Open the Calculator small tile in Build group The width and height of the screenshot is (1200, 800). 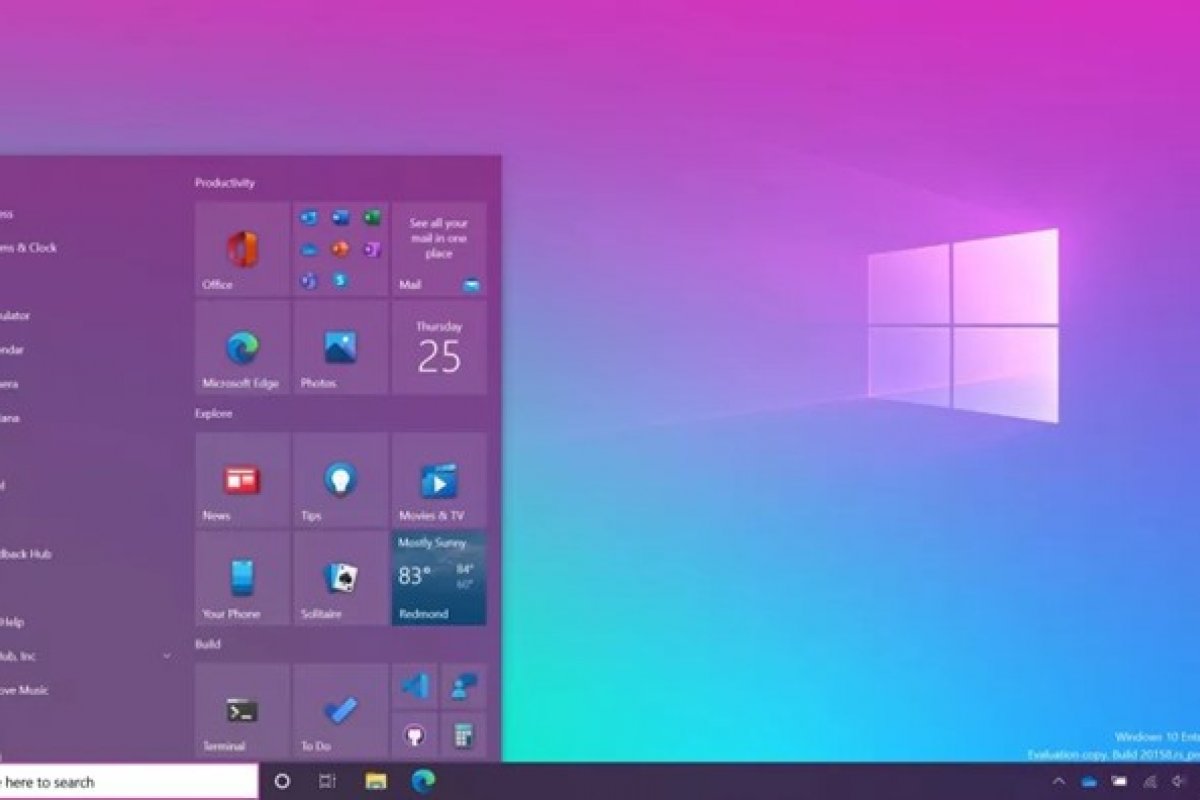click(463, 735)
